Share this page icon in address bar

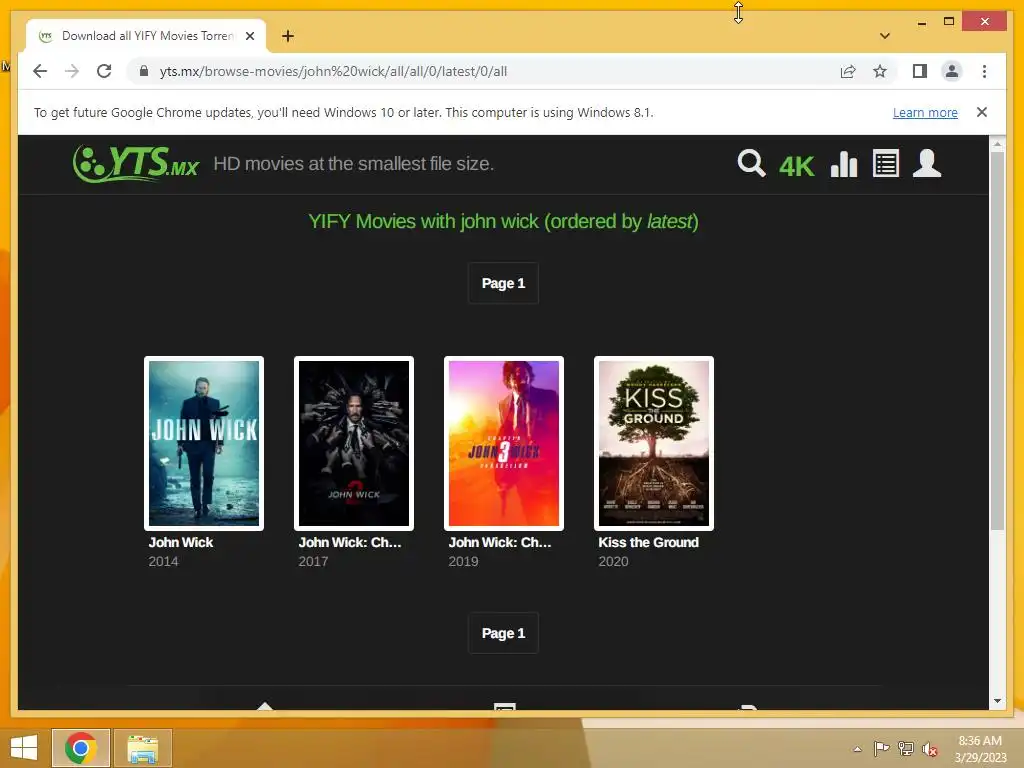[848, 71]
